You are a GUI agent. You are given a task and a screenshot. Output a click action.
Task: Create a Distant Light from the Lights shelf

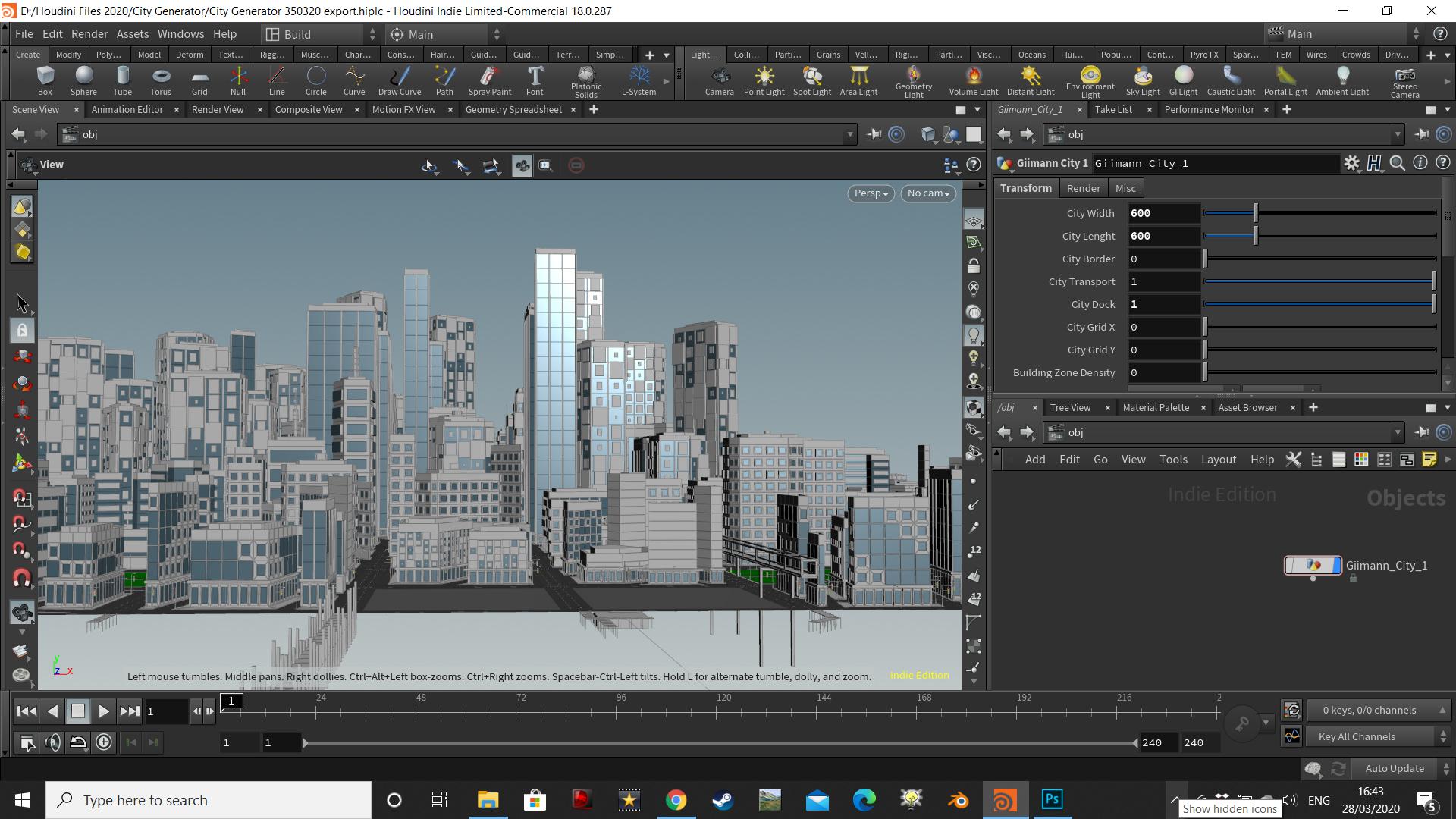click(x=1030, y=80)
